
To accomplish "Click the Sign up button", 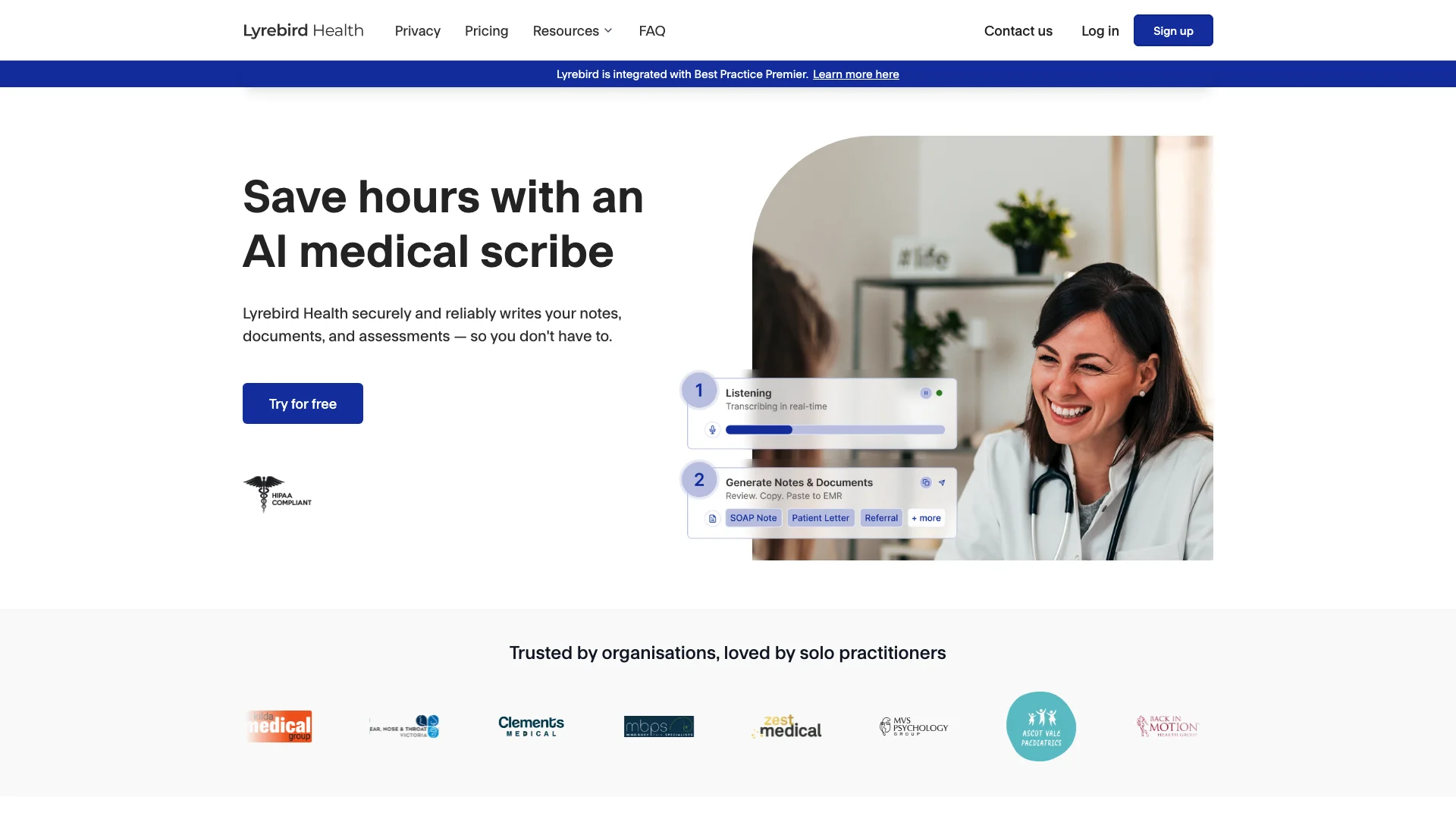I will pos(1173,30).
